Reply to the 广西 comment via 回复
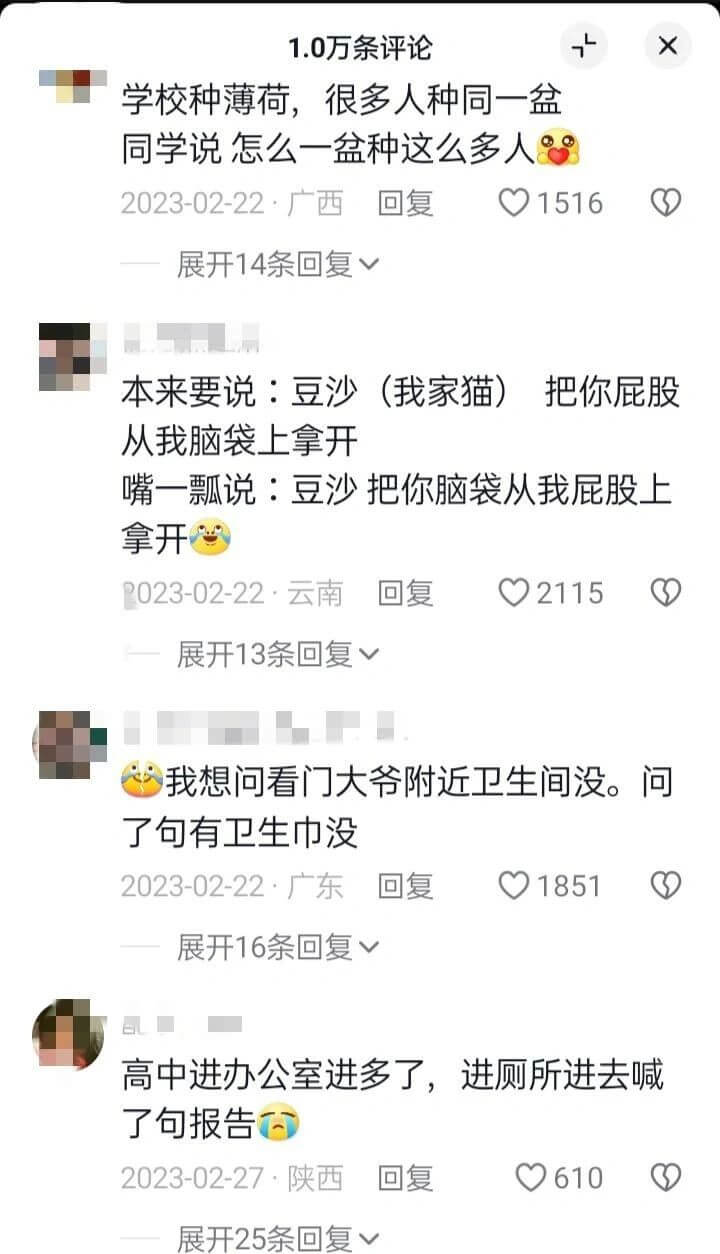 click(405, 204)
